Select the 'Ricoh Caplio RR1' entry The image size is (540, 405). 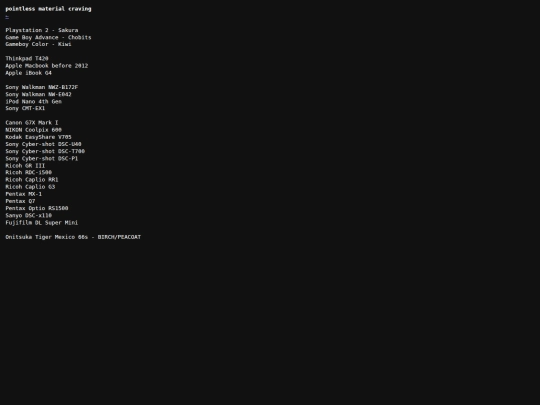(x=32, y=179)
